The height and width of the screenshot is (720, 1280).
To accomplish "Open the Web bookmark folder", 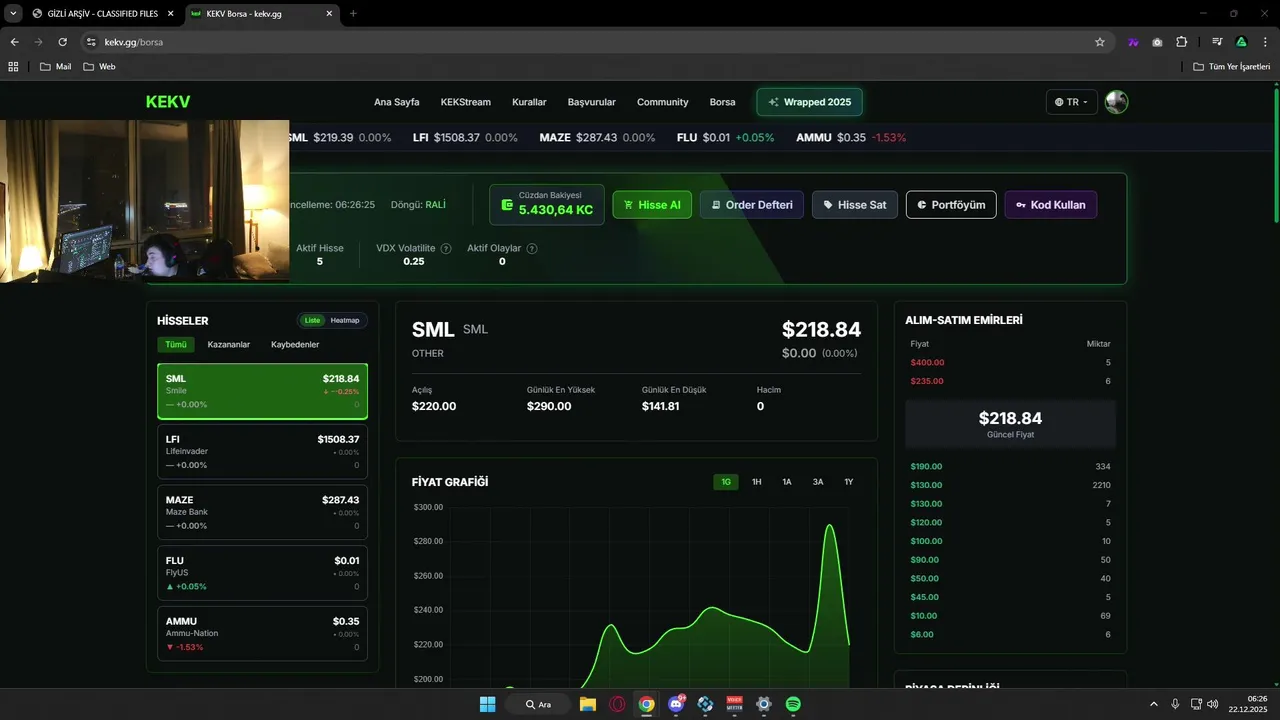I will pyautogui.click(x=99, y=66).
